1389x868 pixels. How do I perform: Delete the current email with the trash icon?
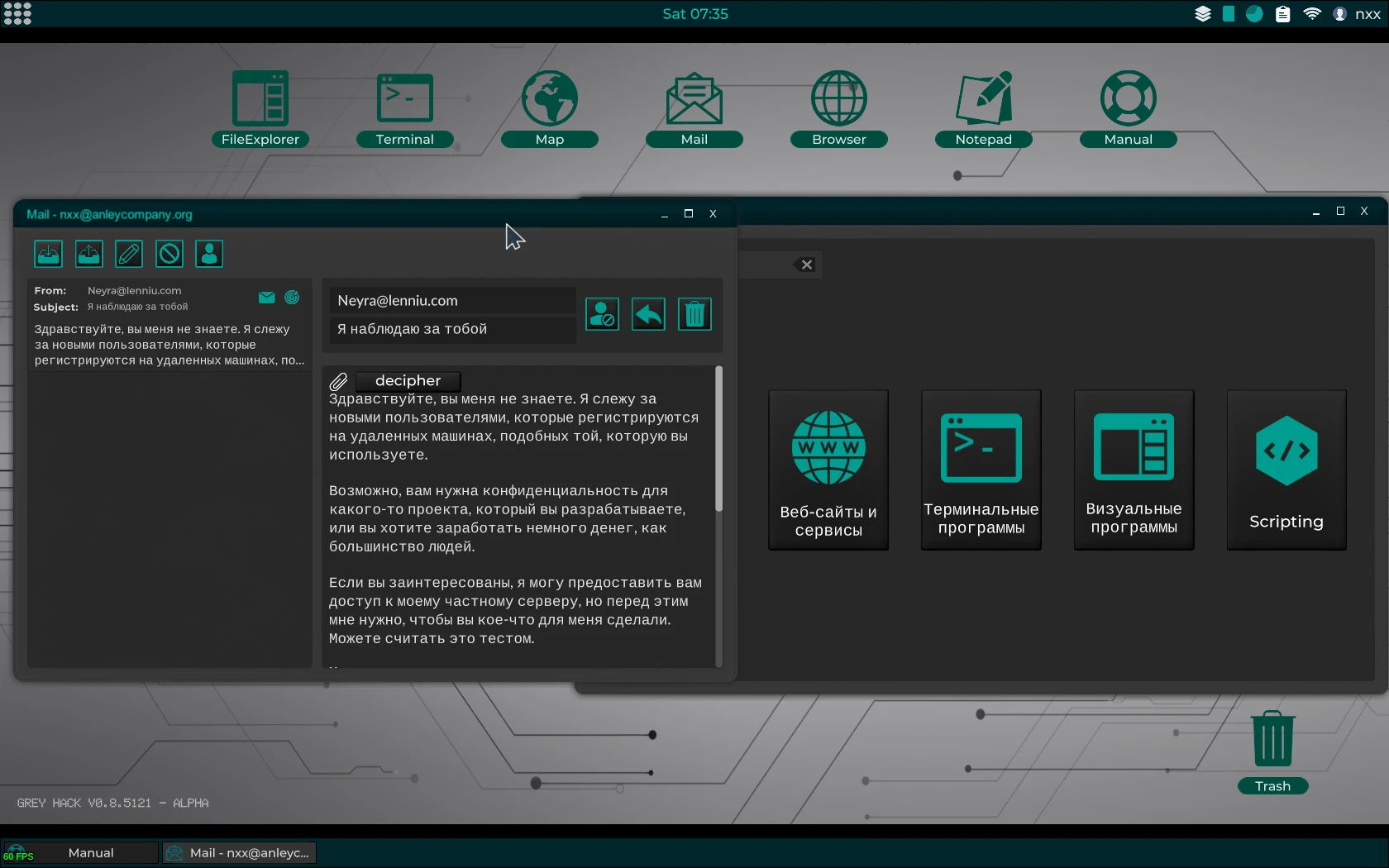coord(694,314)
